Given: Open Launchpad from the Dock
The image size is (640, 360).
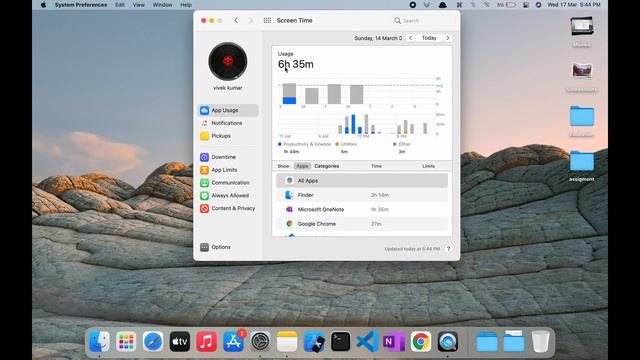Looking at the screenshot, I should click(126, 341).
